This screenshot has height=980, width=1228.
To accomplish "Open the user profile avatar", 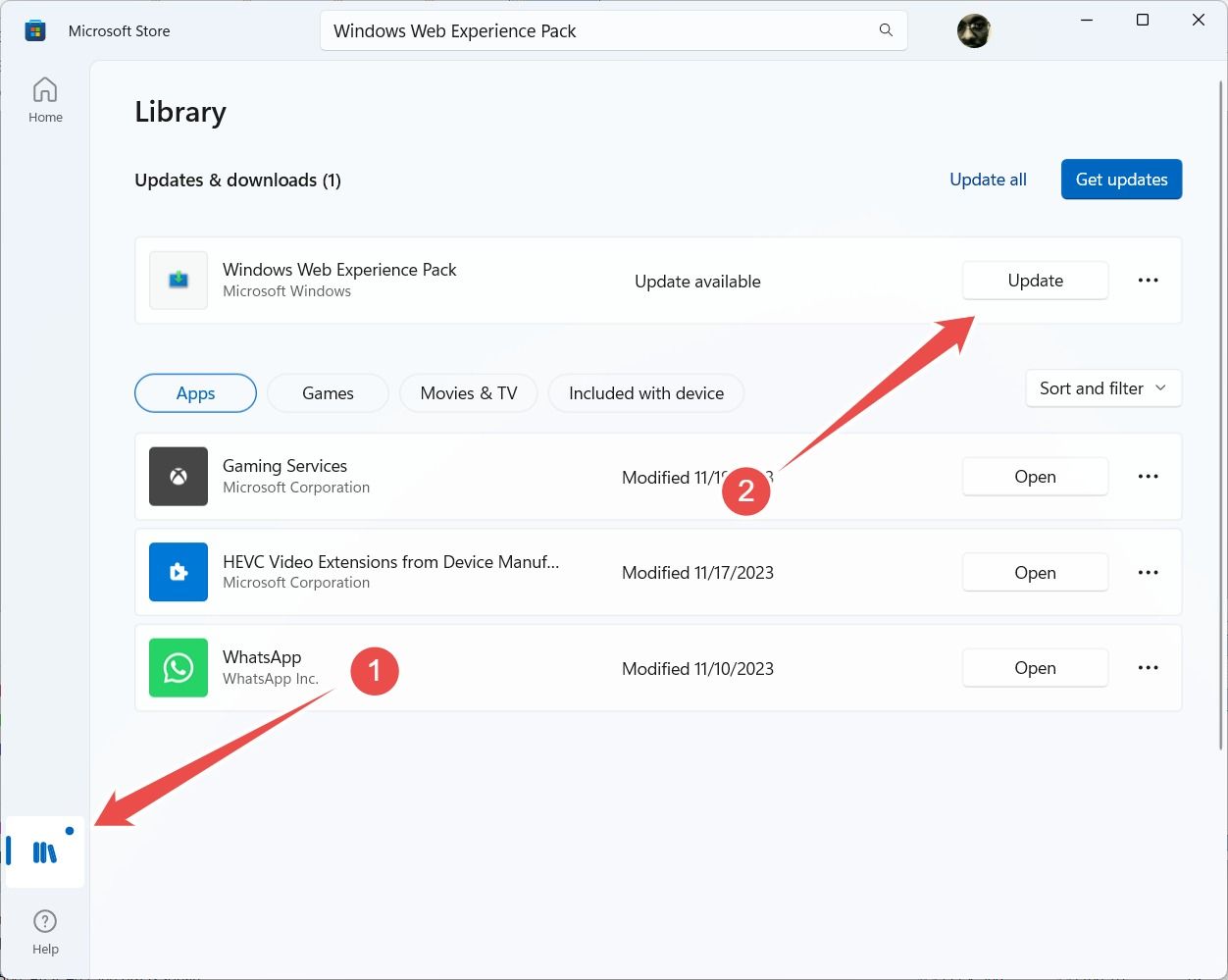I will tap(974, 31).
